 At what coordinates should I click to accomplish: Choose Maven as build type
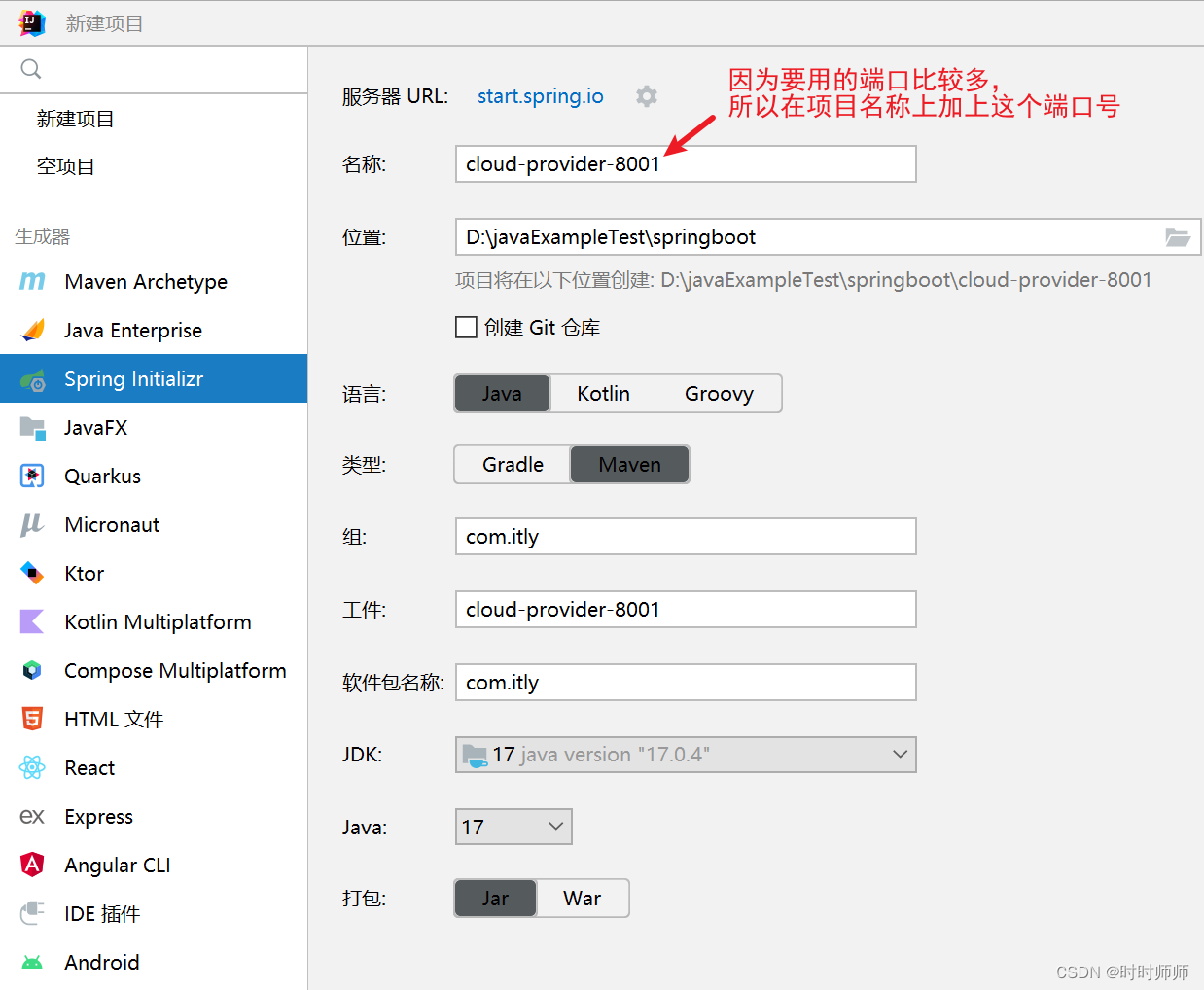click(x=629, y=465)
